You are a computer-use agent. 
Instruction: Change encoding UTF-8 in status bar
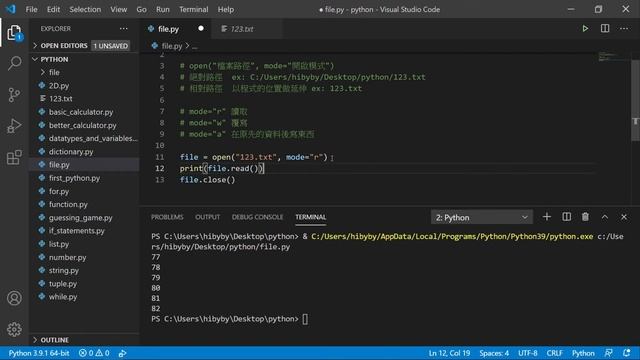527,353
